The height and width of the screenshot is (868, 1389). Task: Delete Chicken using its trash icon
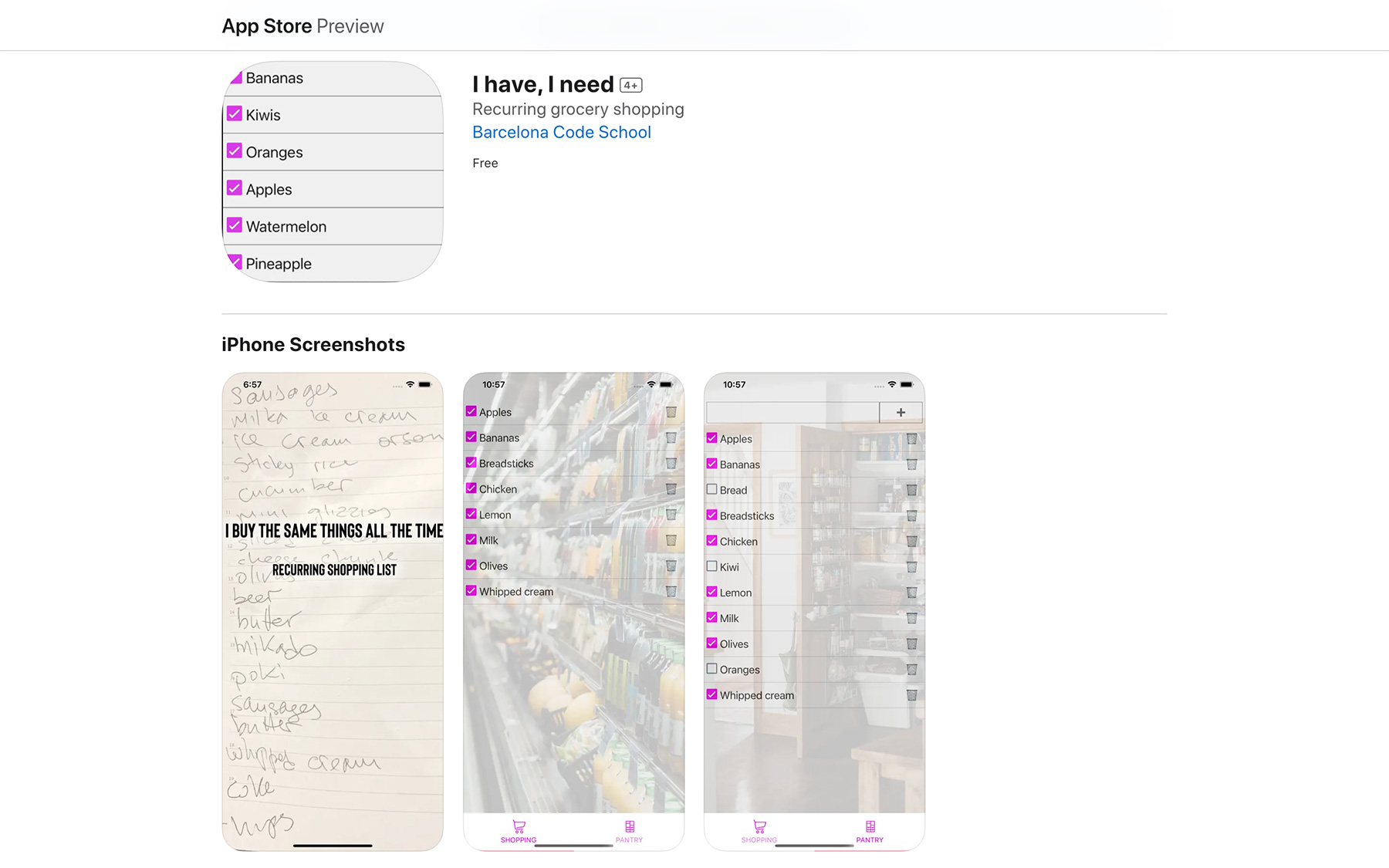click(671, 488)
